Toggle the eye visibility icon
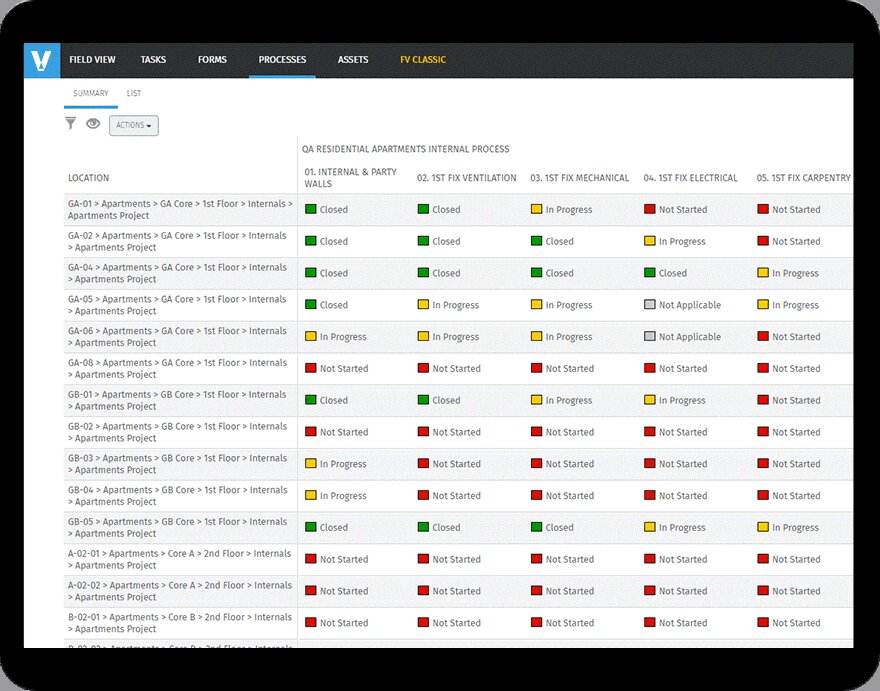This screenshot has width=880, height=691. coord(93,124)
